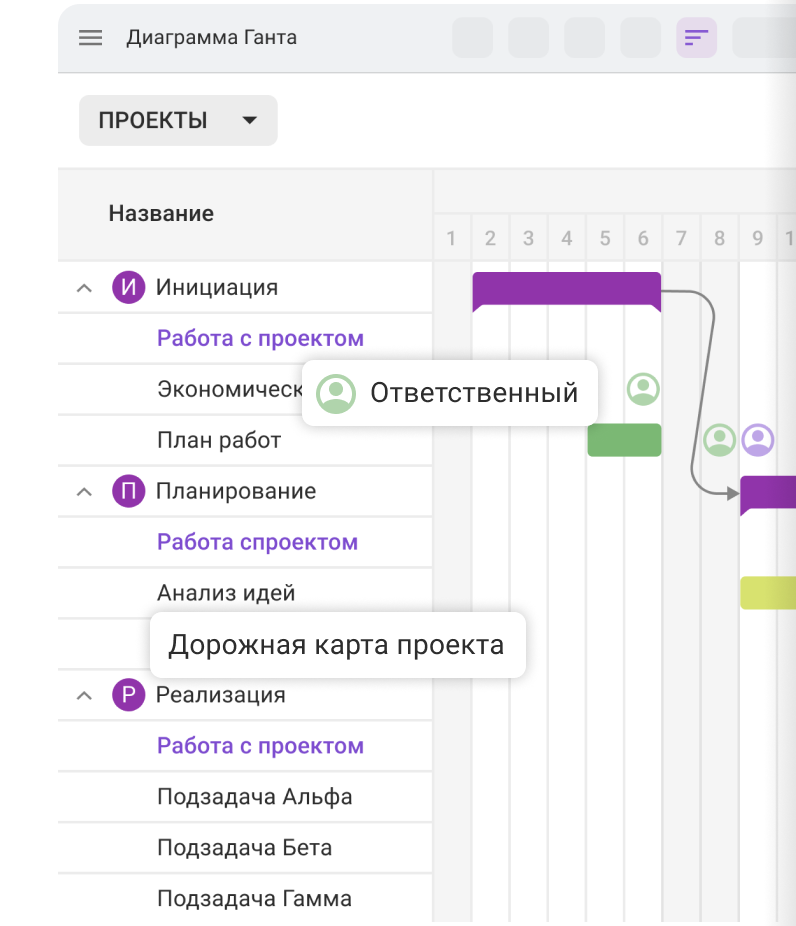Open the ПРОЕКТЫ dropdown

coord(178,121)
